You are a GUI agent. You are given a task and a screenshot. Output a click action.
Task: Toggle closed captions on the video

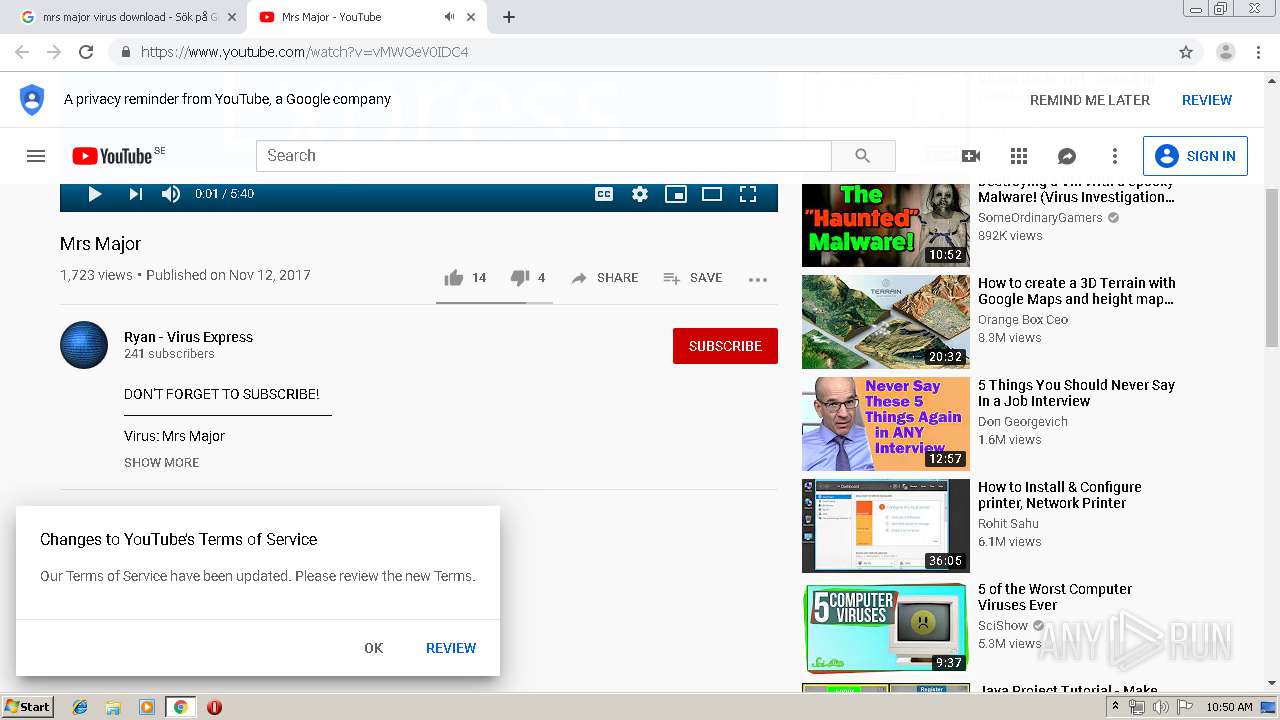pyautogui.click(x=604, y=194)
